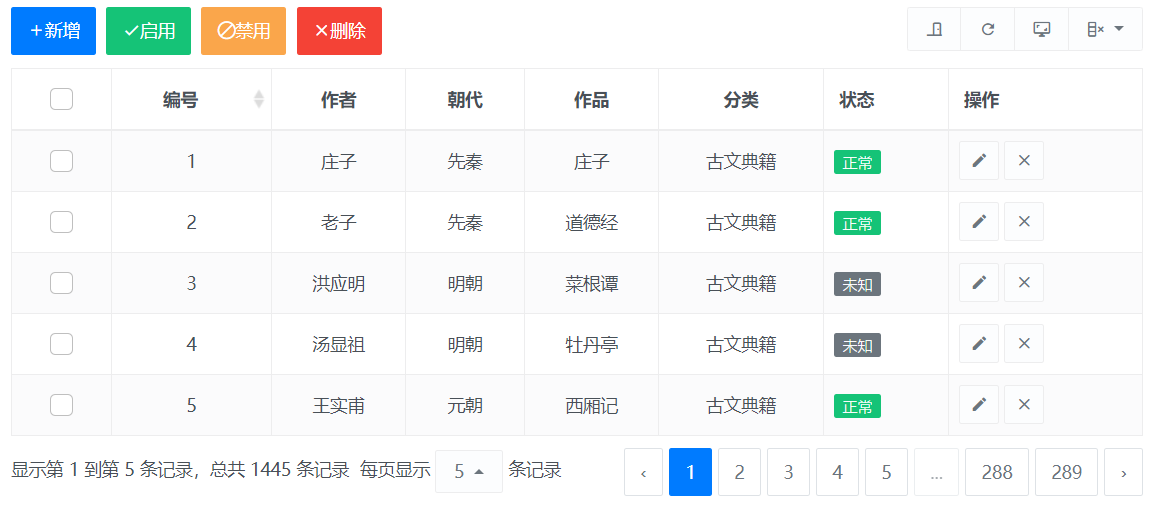Image resolution: width=1153 pixels, height=507 pixels.
Task: Edit the 庄子 row with pencil icon
Action: point(979,160)
